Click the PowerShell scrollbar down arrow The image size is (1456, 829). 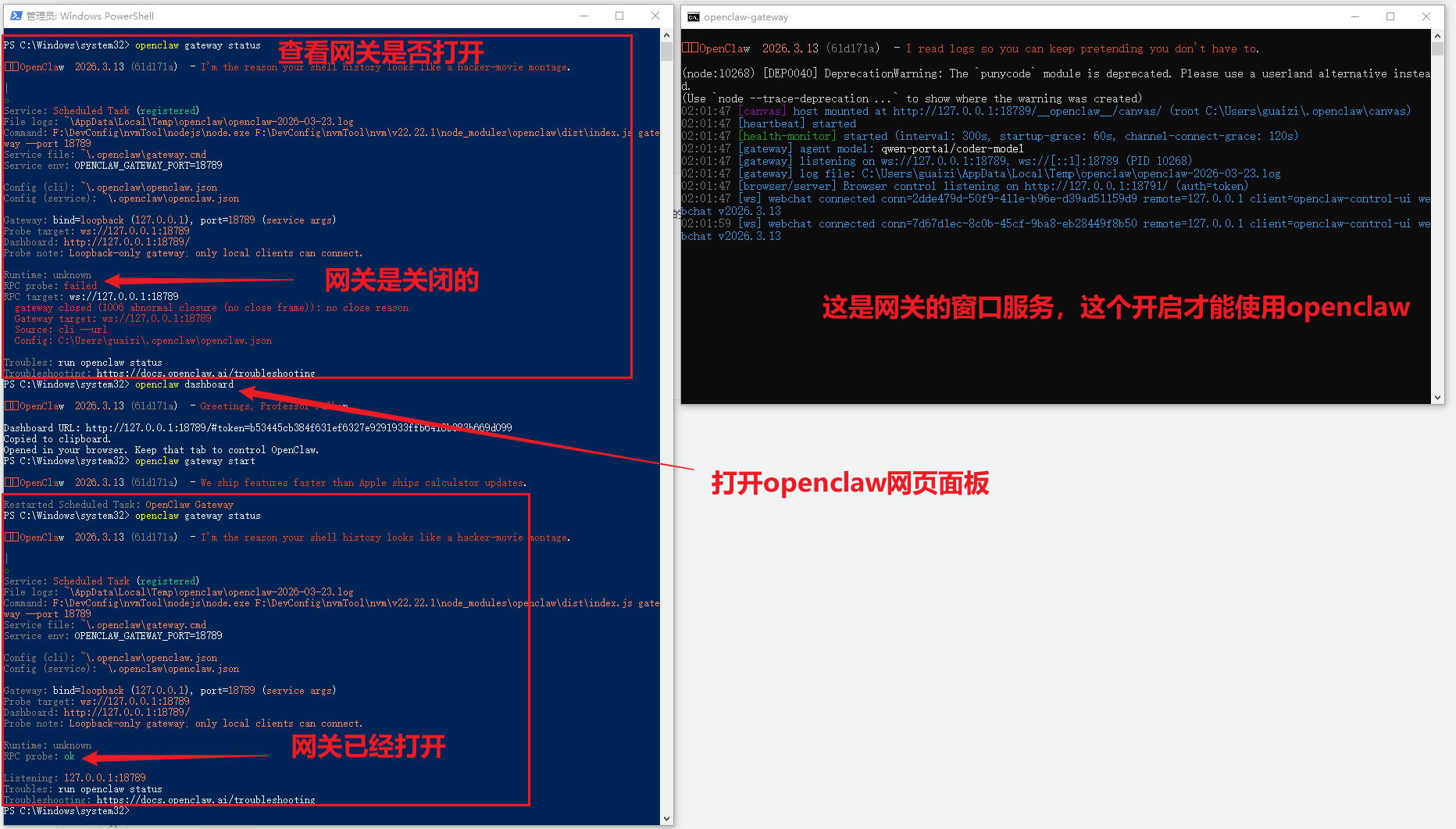[666, 818]
